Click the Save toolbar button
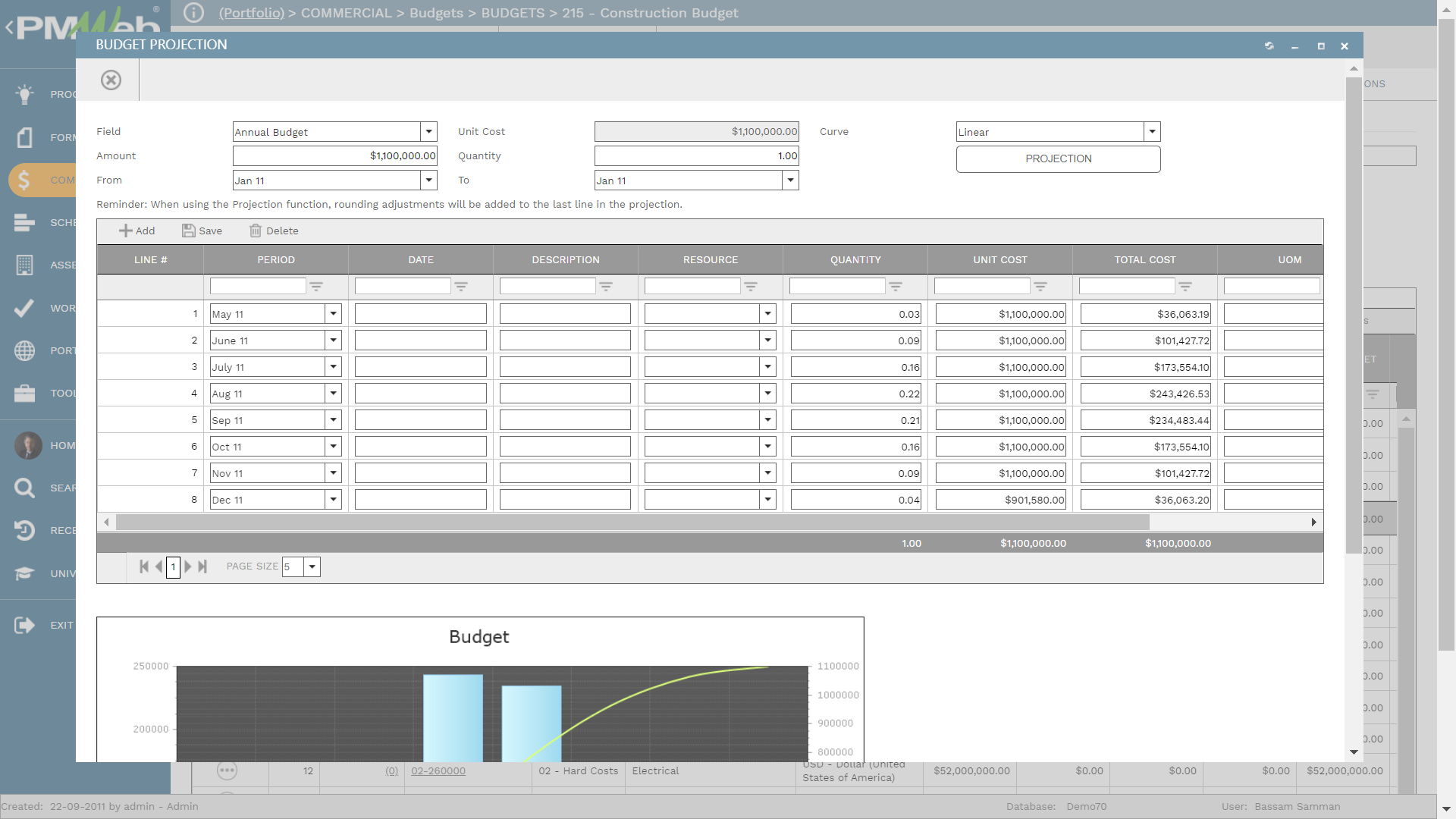Image resolution: width=1456 pixels, height=819 pixels. [202, 231]
